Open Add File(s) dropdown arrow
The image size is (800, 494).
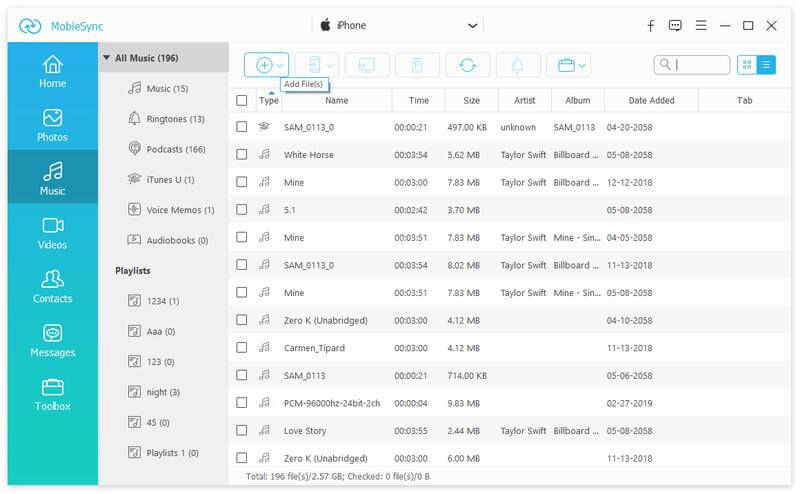pos(280,66)
